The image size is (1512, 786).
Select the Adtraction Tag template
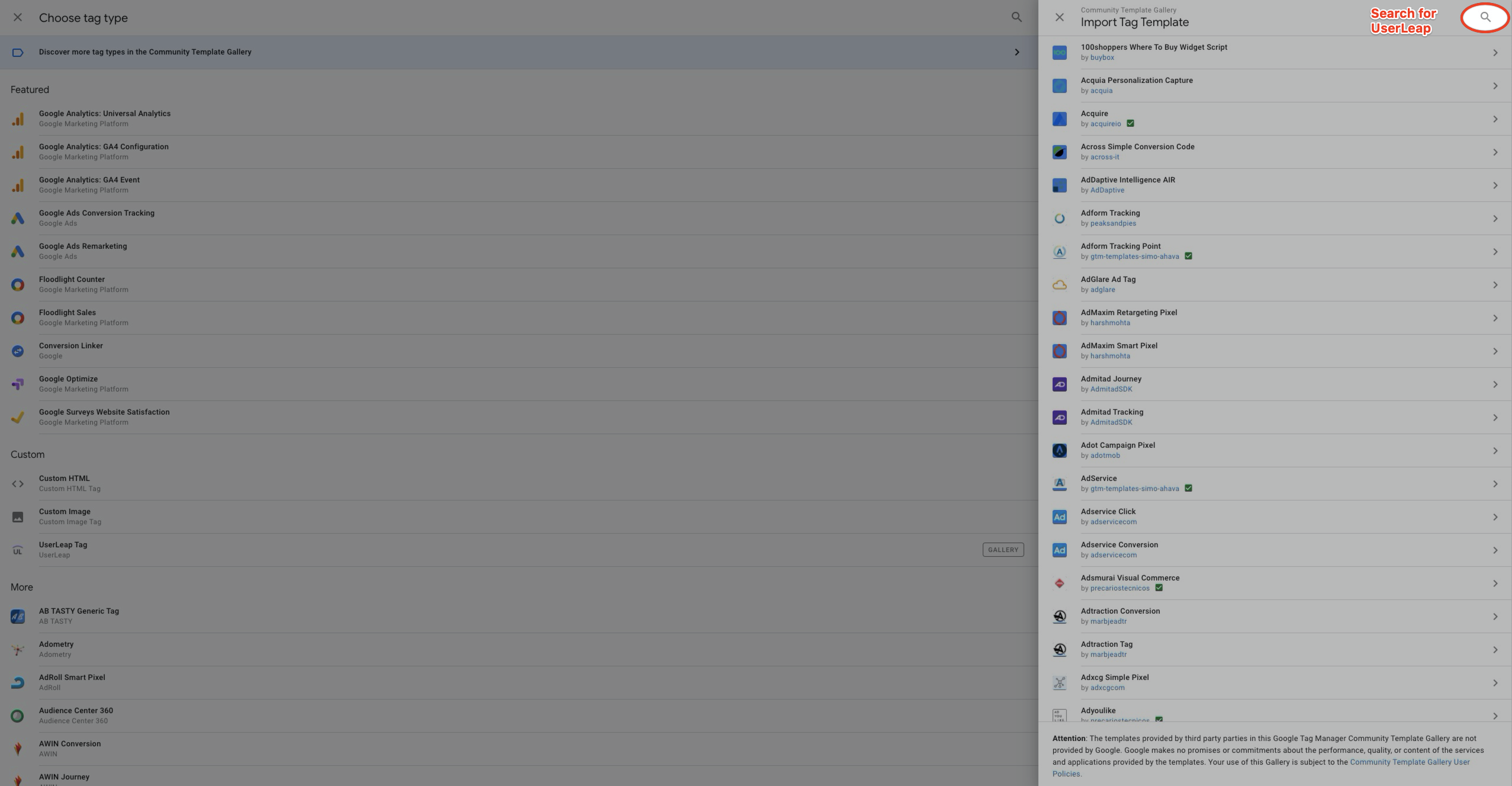(x=1275, y=650)
